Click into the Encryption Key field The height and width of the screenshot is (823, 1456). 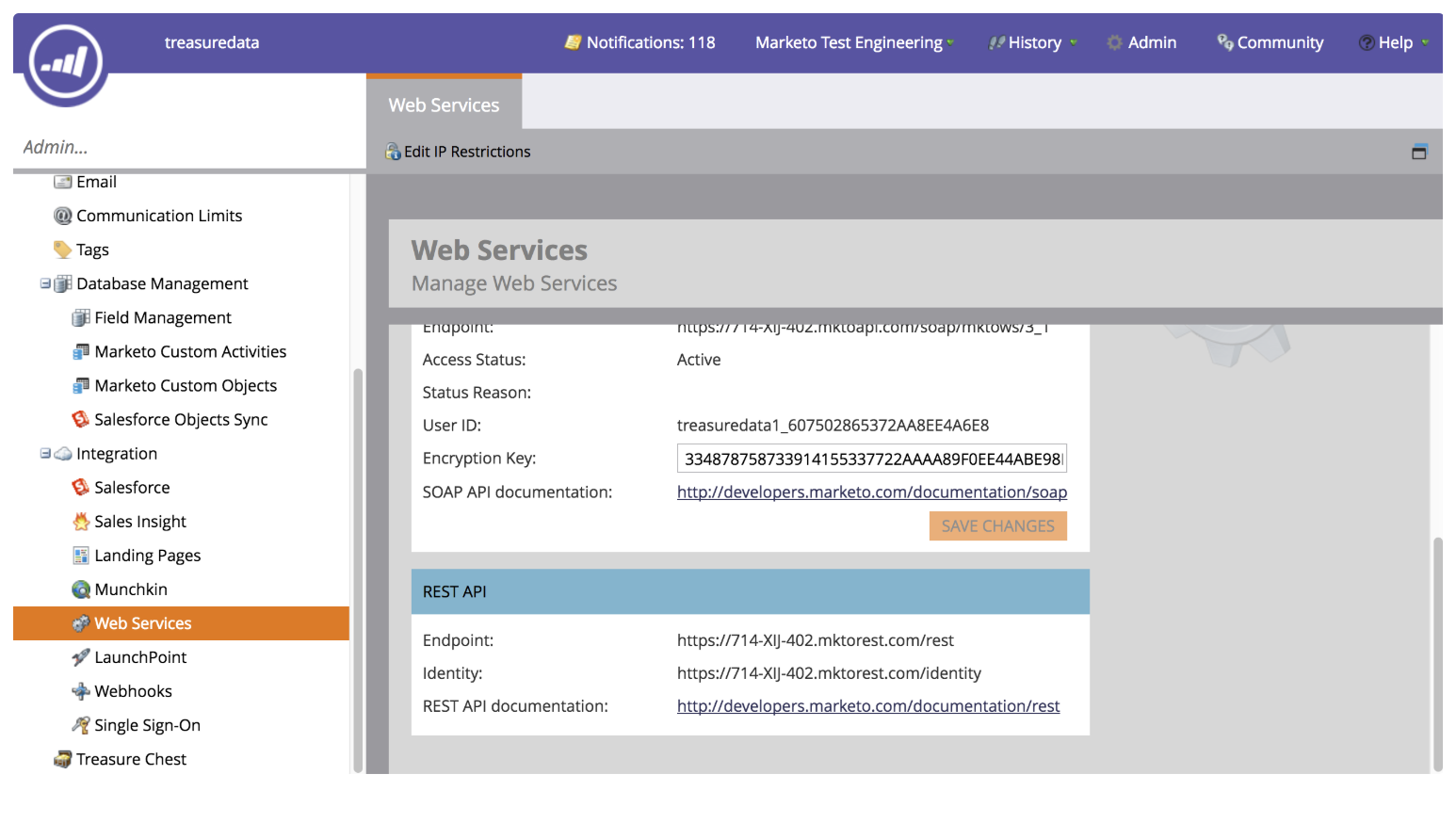(x=871, y=459)
